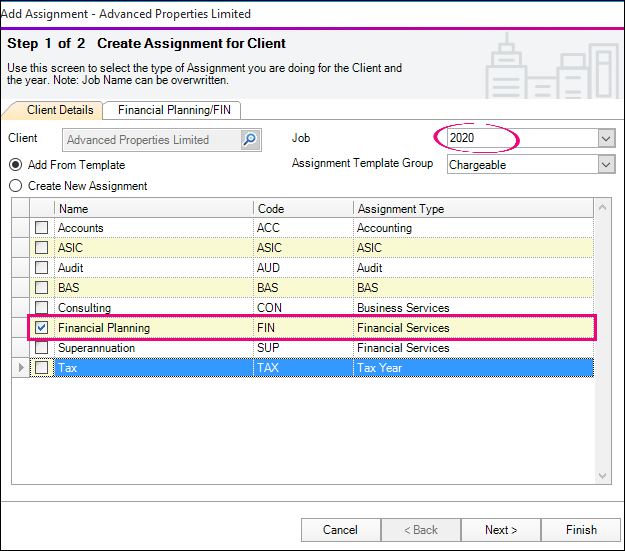Sort the list by Name column header
Viewport: 625px width, 551px height.
pos(154,209)
